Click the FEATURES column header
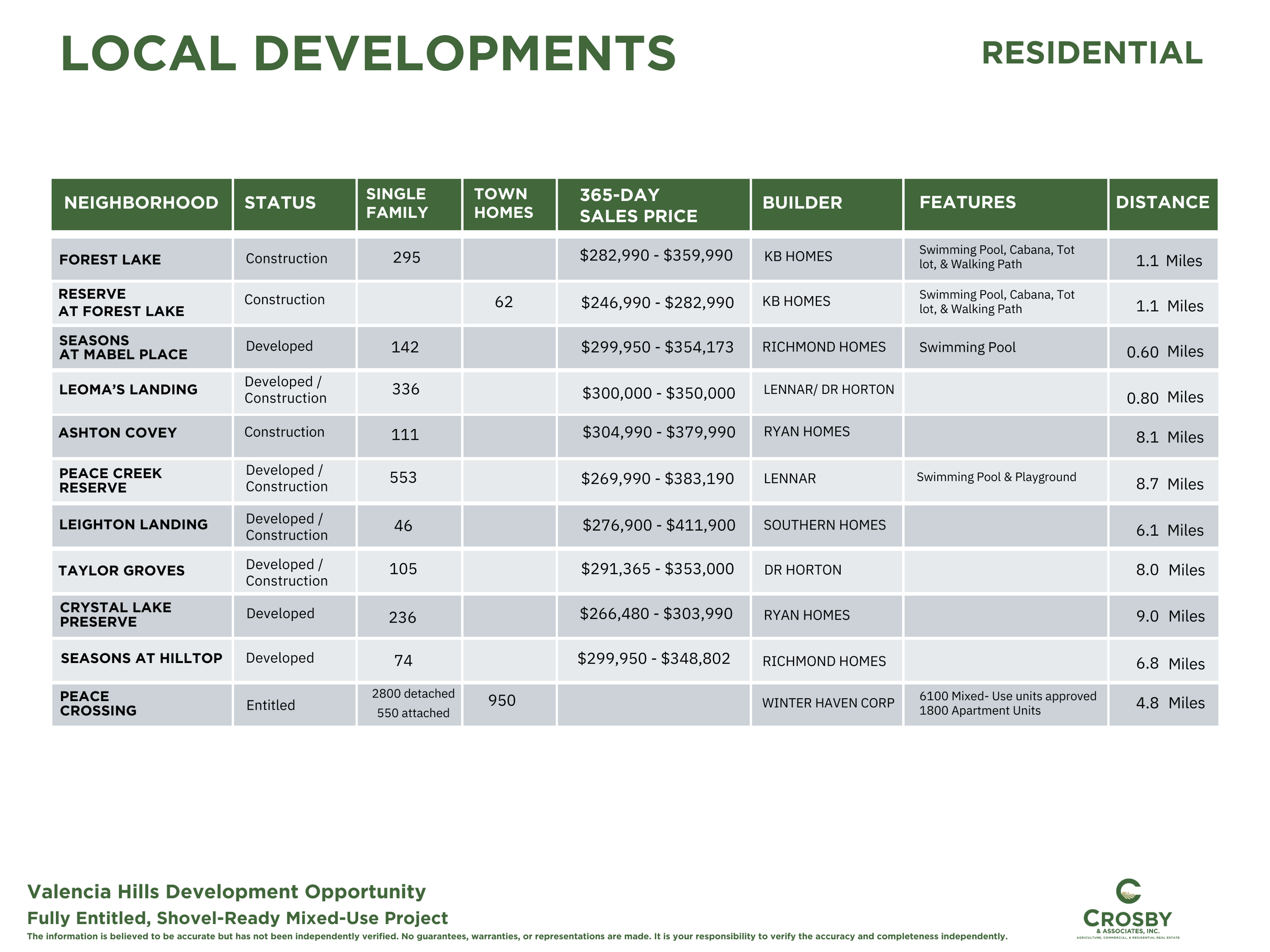The width and height of the screenshot is (1270, 952). (x=967, y=202)
